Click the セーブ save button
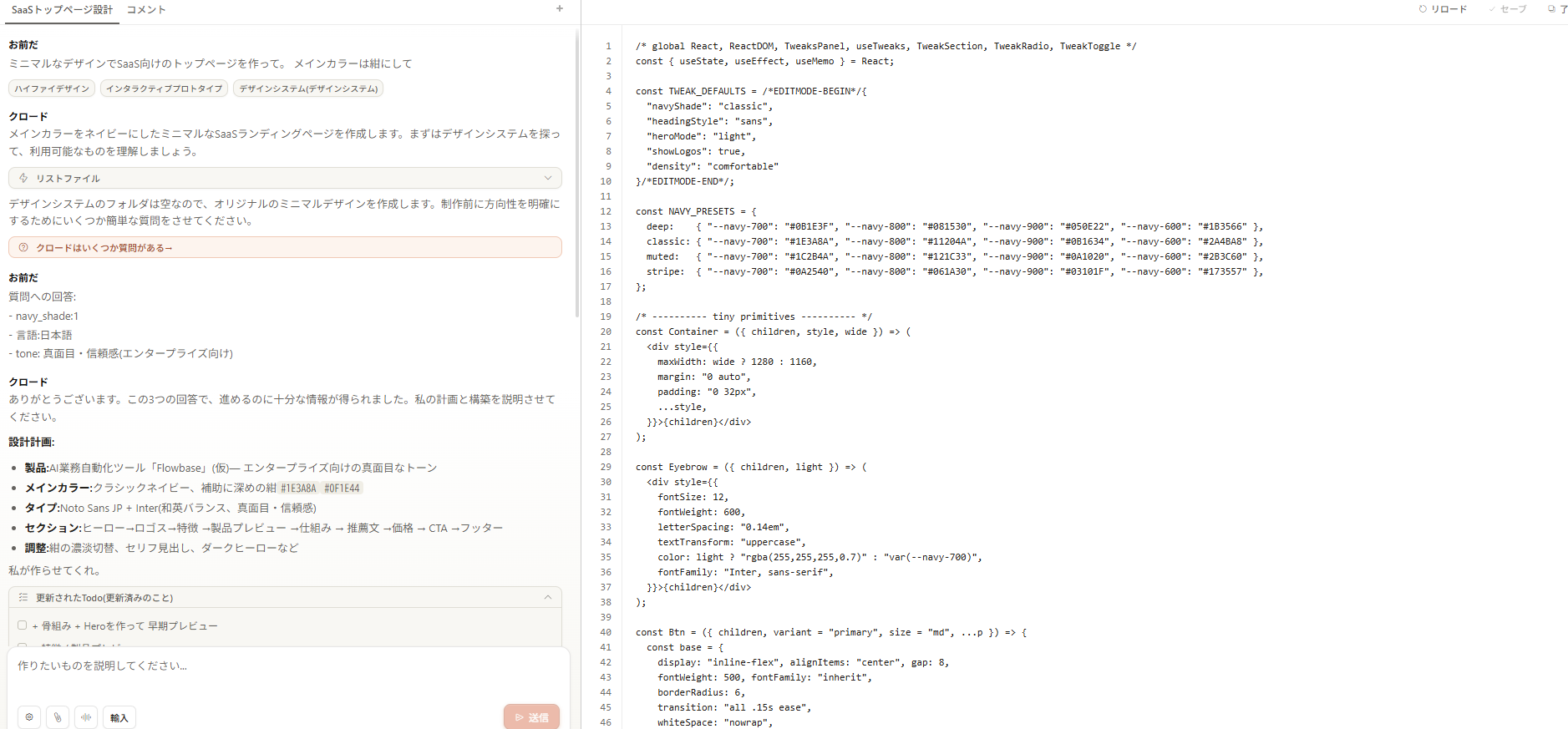The width and height of the screenshot is (1568, 729). pyautogui.click(x=1507, y=9)
